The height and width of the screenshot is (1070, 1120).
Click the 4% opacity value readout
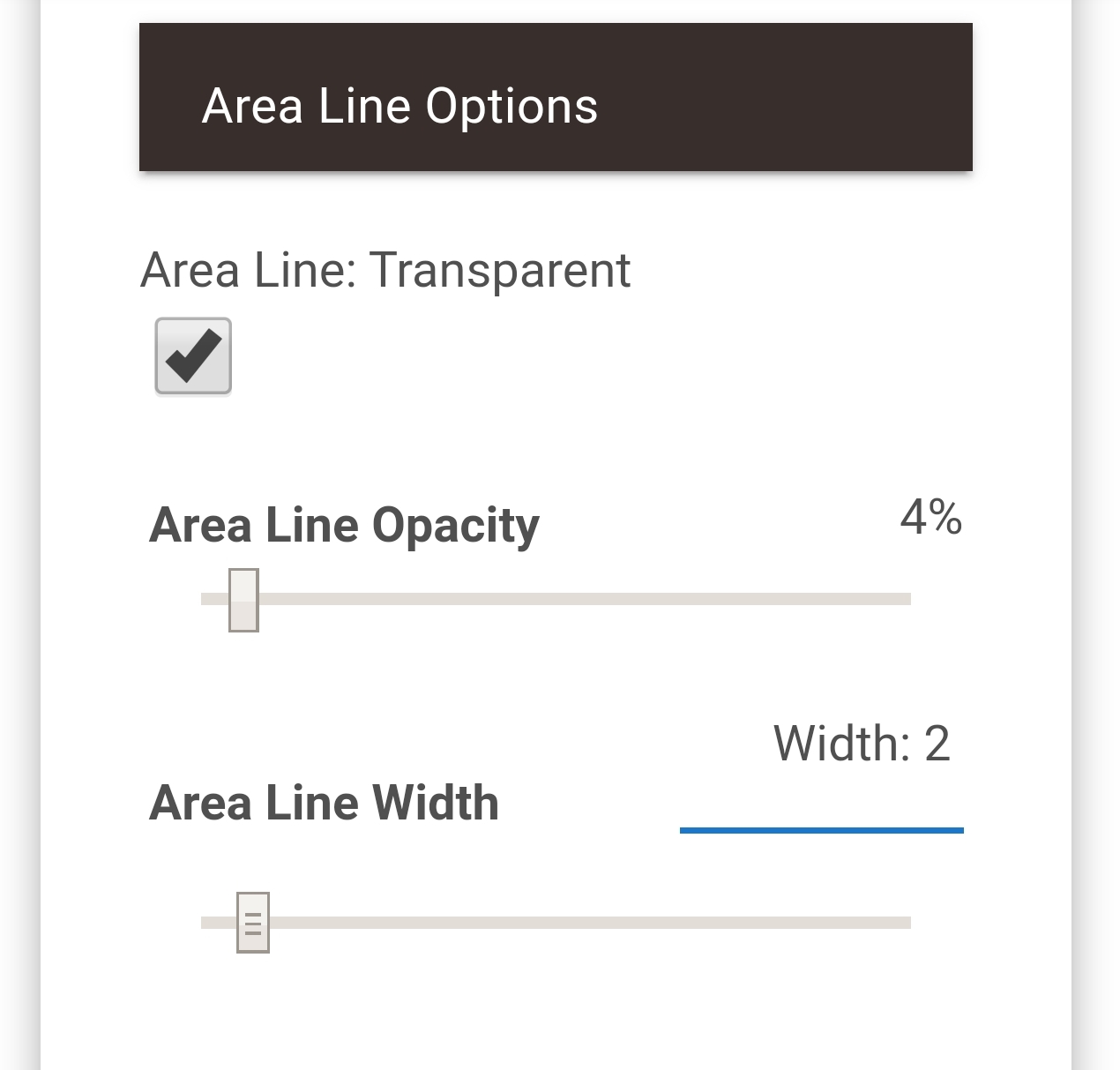930,517
